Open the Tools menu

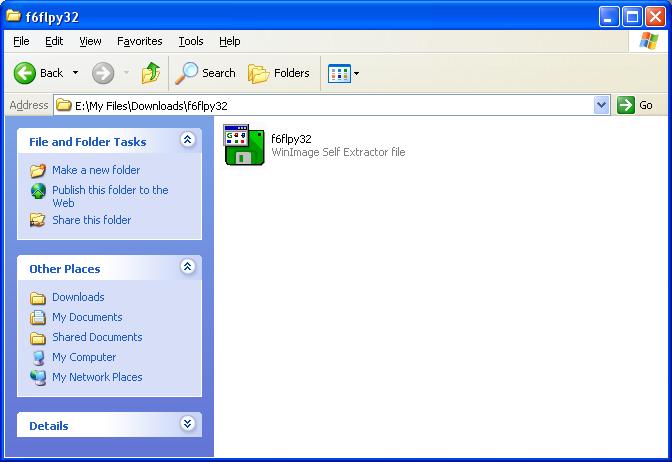pyautogui.click(x=190, y=41)
